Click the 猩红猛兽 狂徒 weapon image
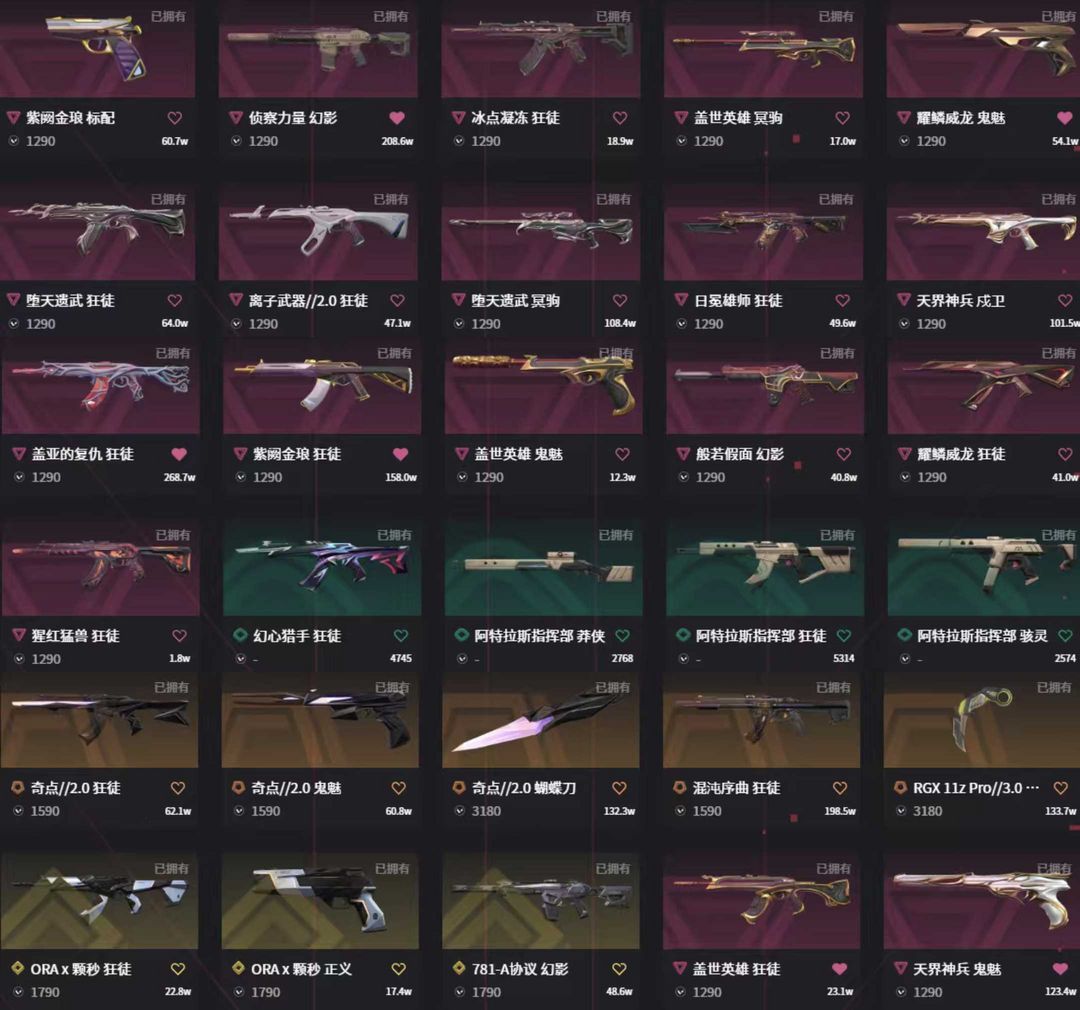The width and height of the screenshot is (1080, 1010). [101, 569]
